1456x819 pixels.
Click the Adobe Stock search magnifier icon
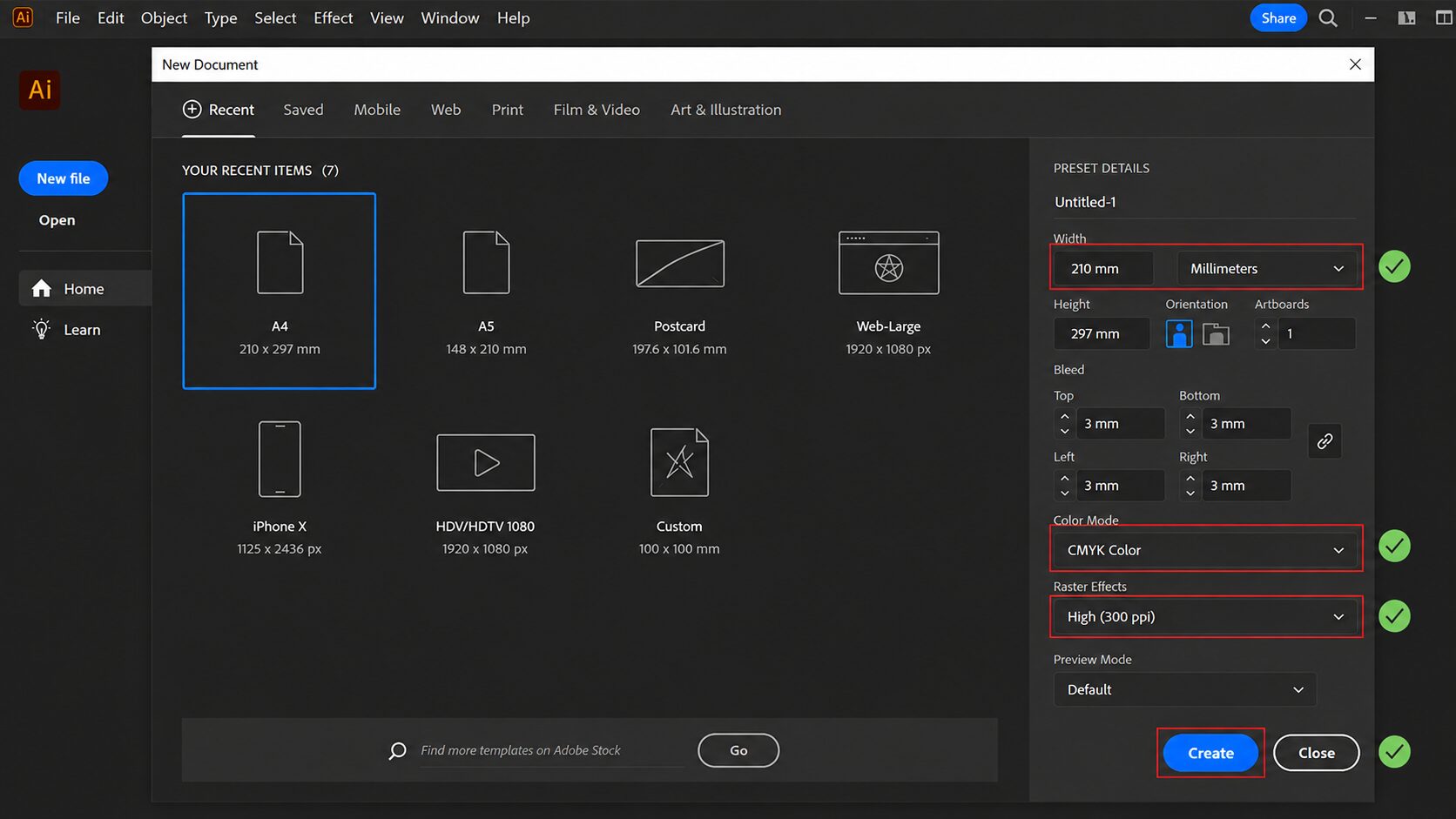pyautogui.click(x=397, y=750)
